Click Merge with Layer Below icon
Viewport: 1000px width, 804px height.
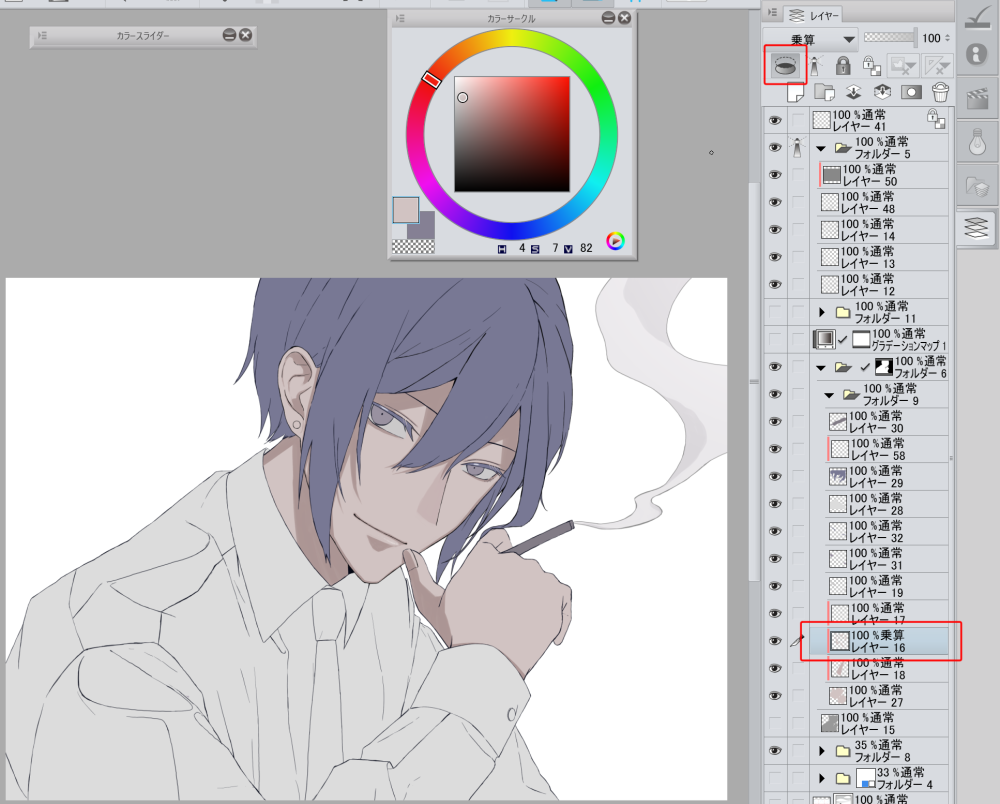click(882, 92)
